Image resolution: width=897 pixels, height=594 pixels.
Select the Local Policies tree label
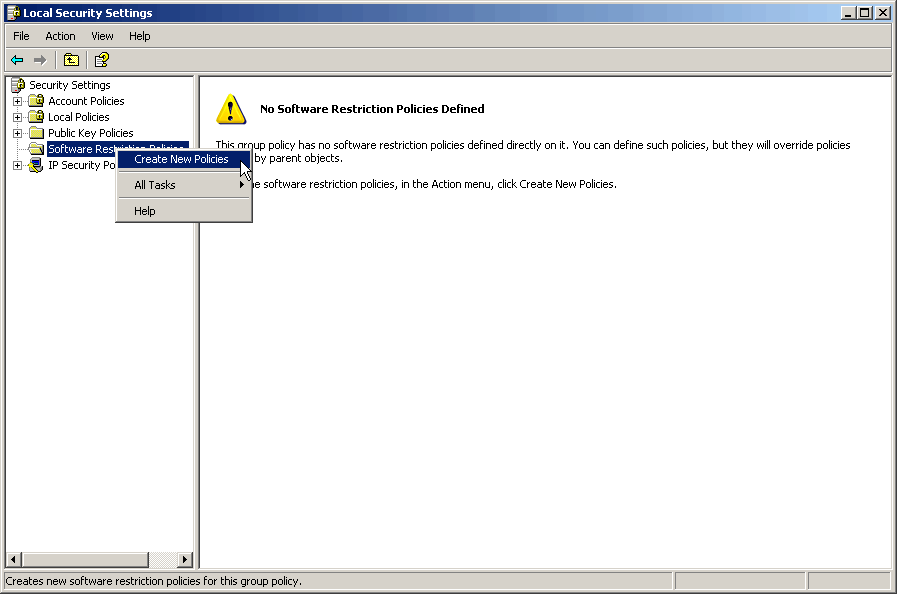[x=78, y=117]
